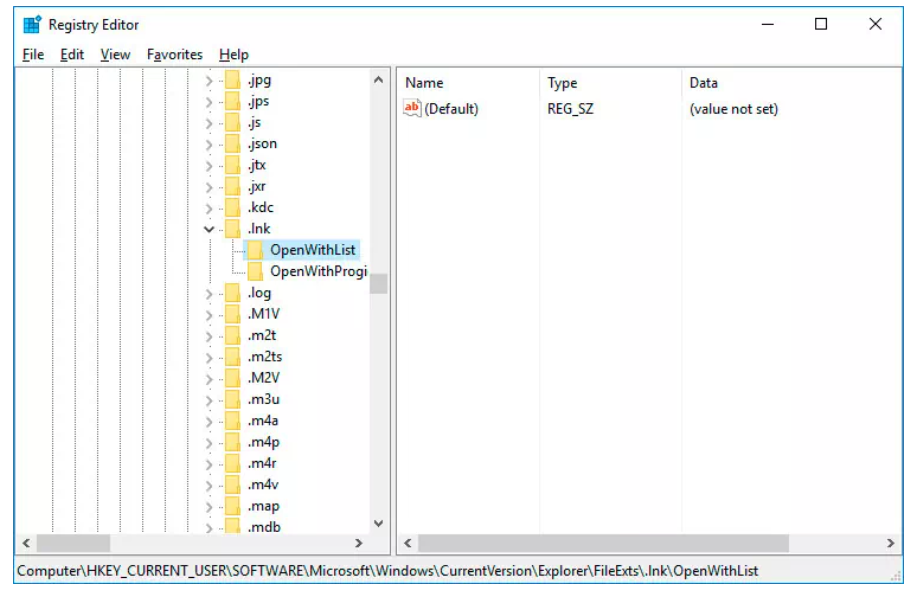Select the .json key label
The image size is (914, 594).
pos(262,144)
